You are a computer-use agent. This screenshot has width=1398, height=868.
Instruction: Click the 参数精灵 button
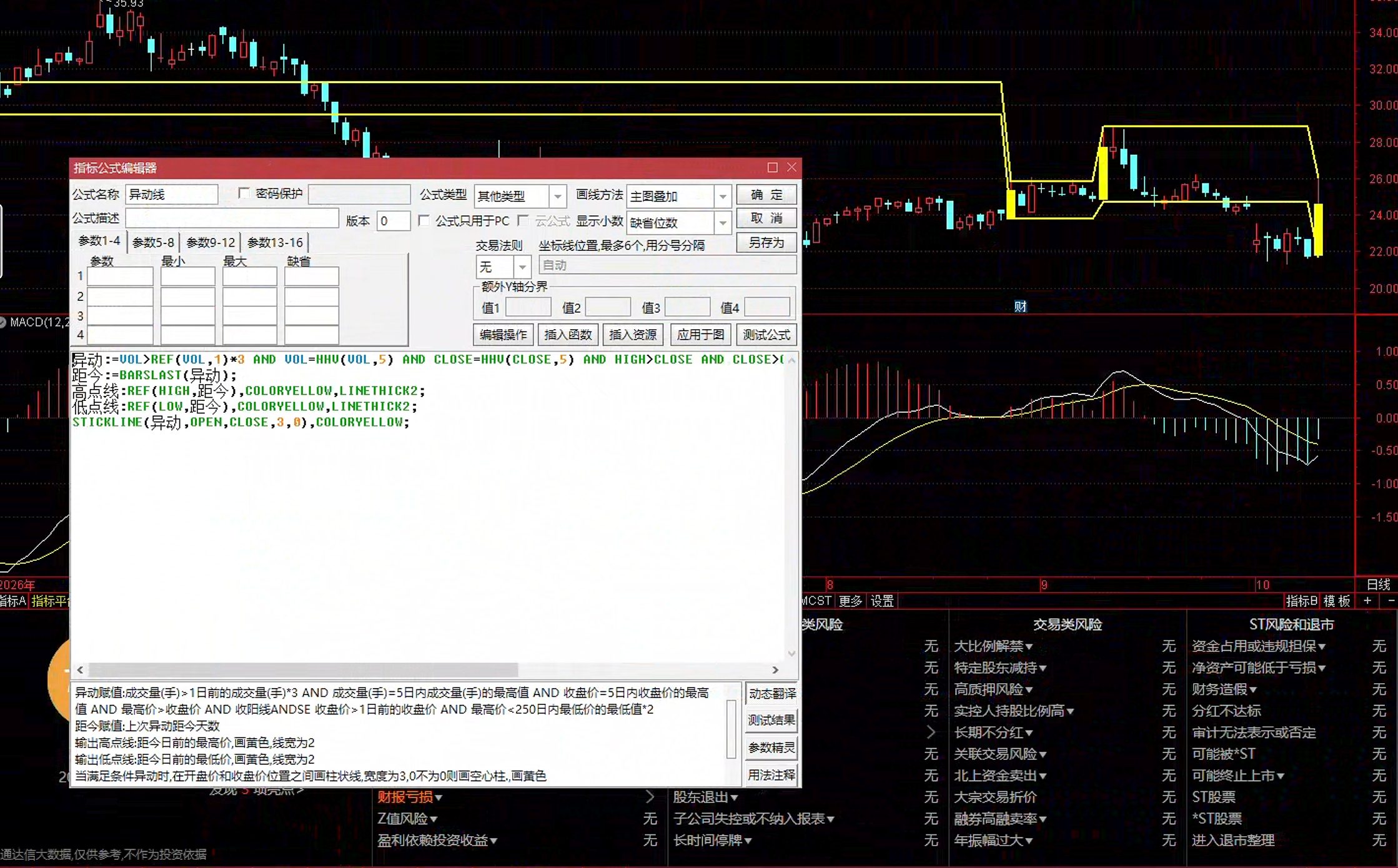click(x=772, y=747)
